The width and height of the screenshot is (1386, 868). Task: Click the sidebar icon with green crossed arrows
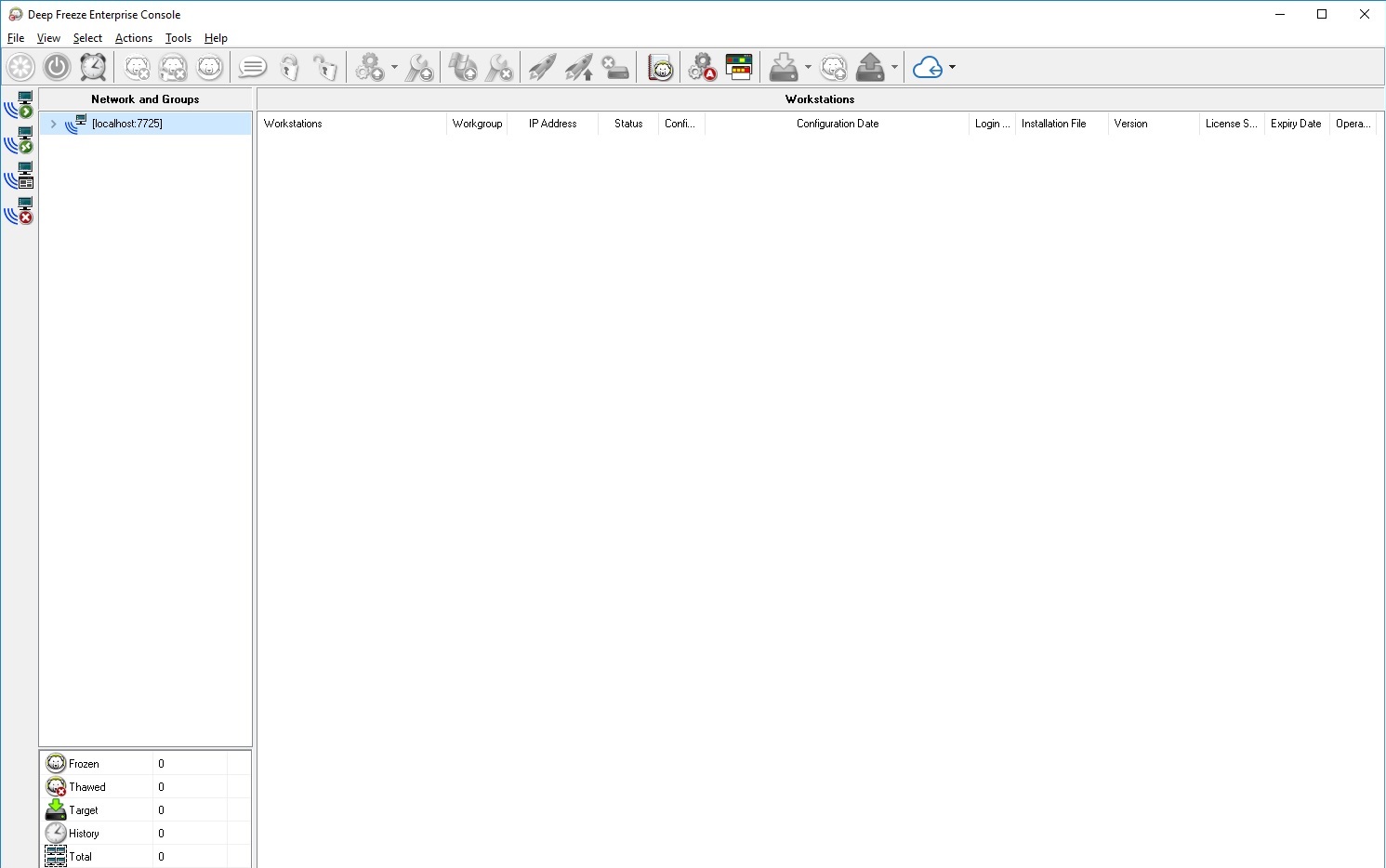coord(20,140)
